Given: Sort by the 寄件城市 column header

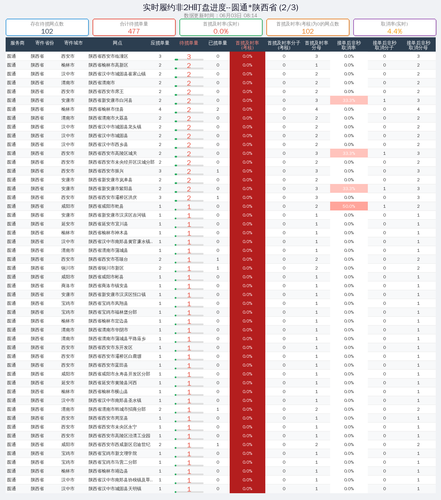Looking at the screenshot, I should [x=73, y=43].
